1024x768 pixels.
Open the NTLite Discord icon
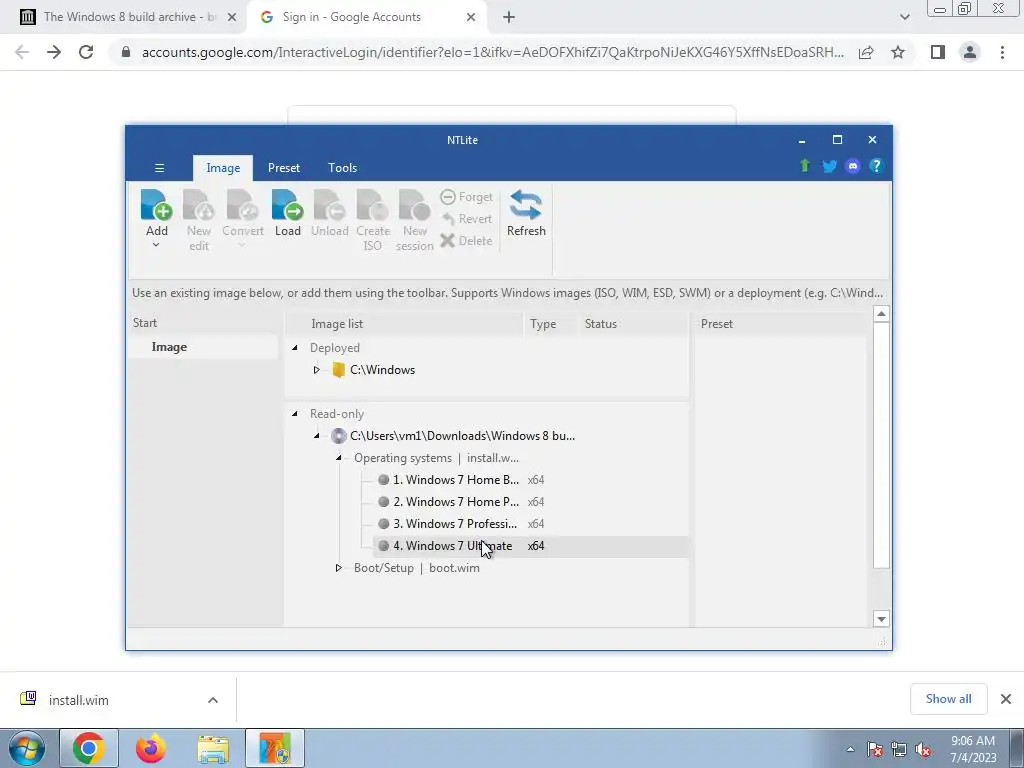coord(852,166)
